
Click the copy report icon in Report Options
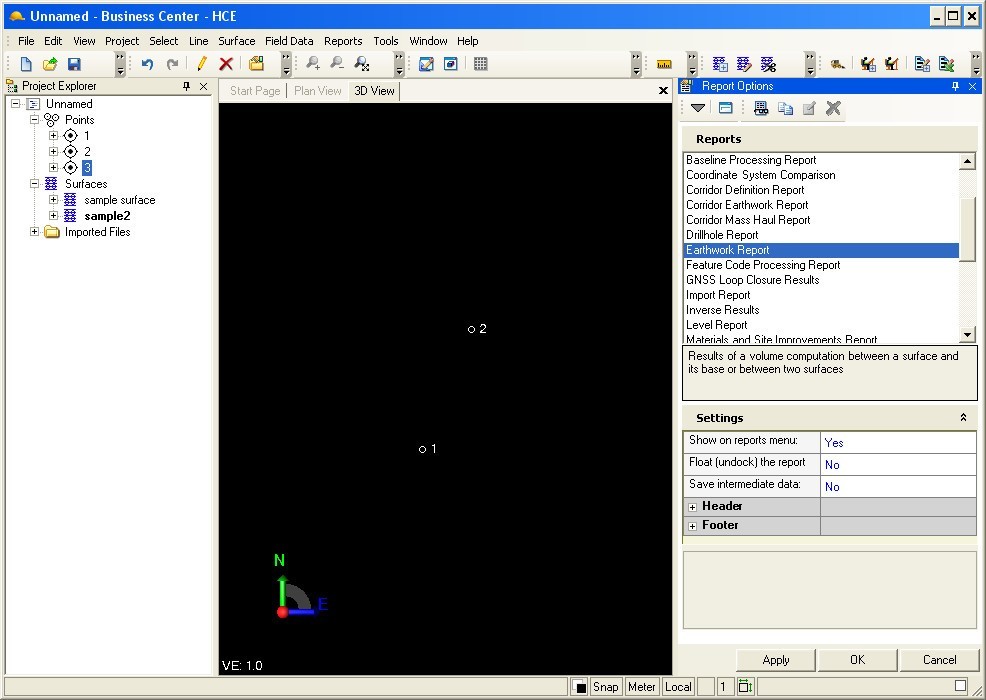(785, 108)
